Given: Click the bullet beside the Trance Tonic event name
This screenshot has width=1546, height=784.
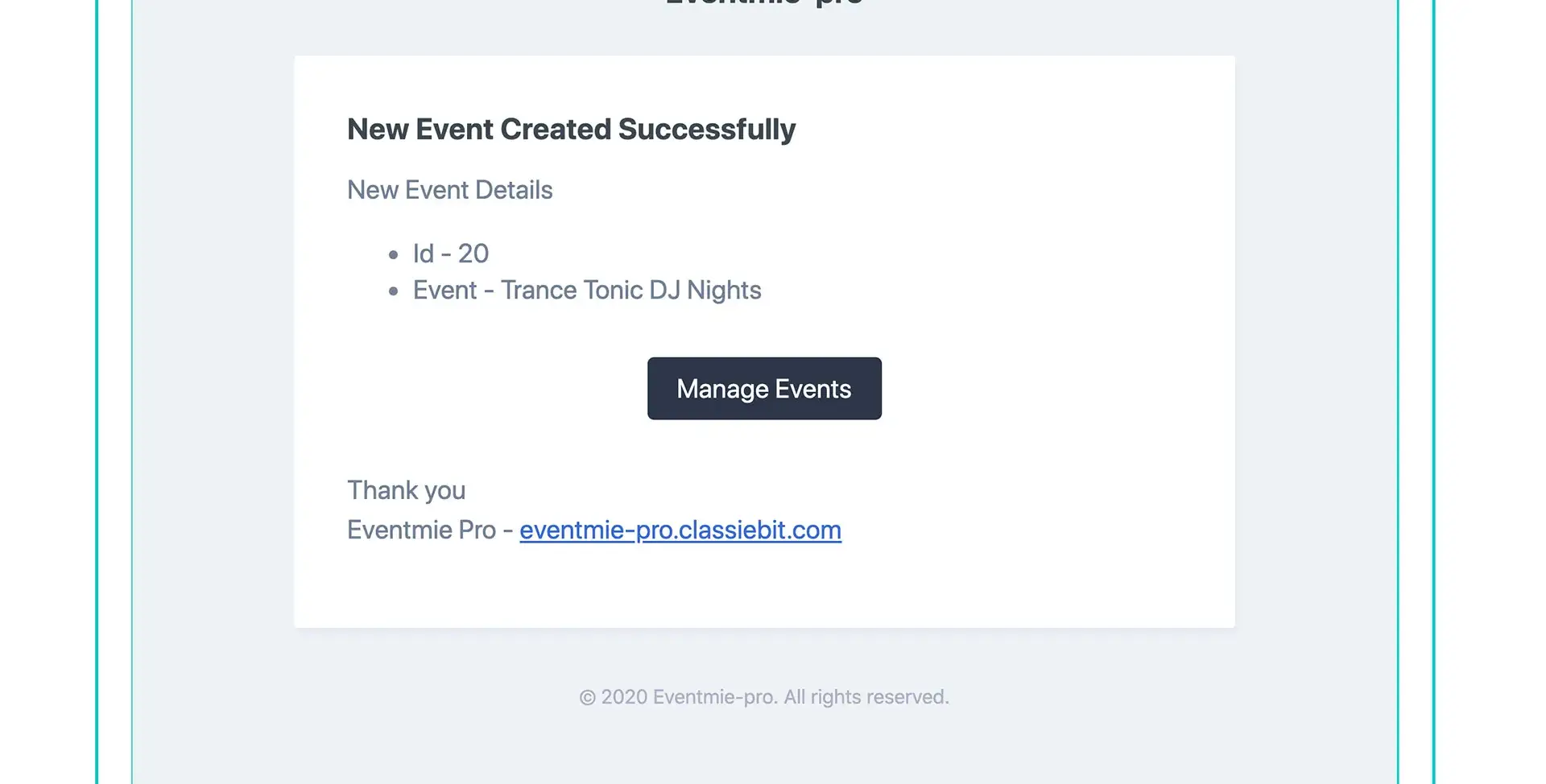Looking at the screenshot, I should click(392, 291).
